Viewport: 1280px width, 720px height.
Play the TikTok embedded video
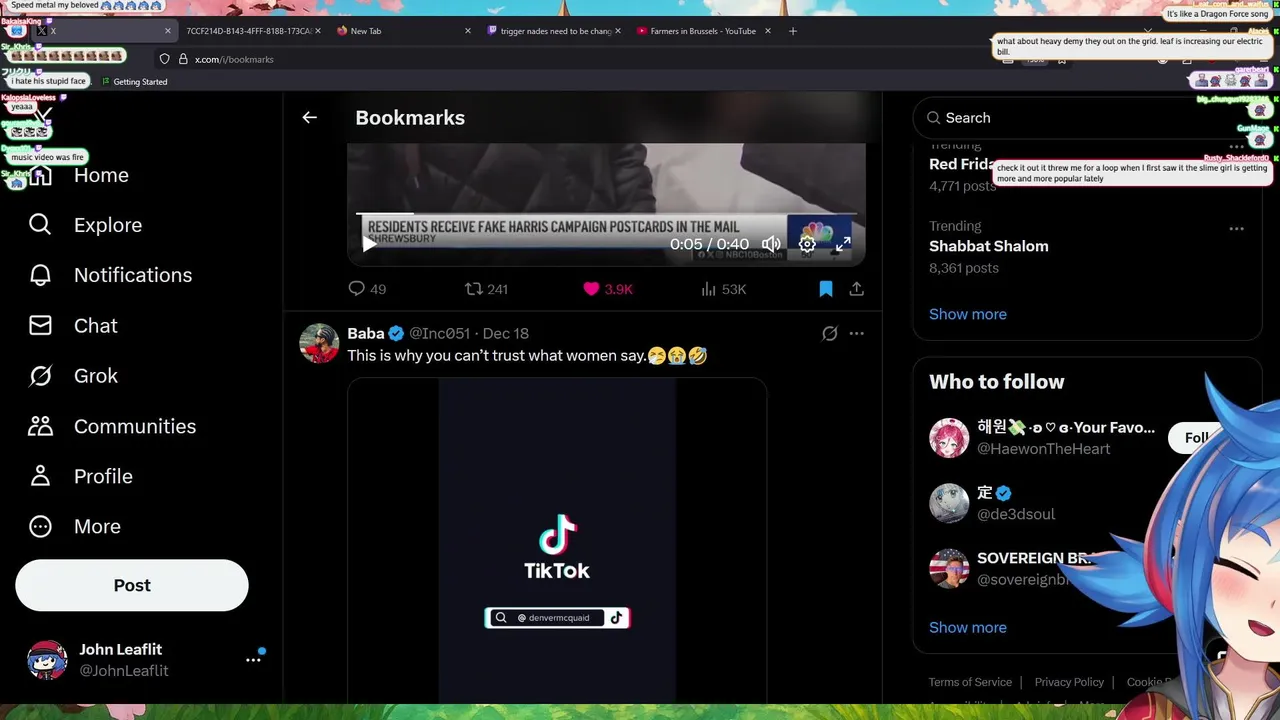tap(557, 540)
